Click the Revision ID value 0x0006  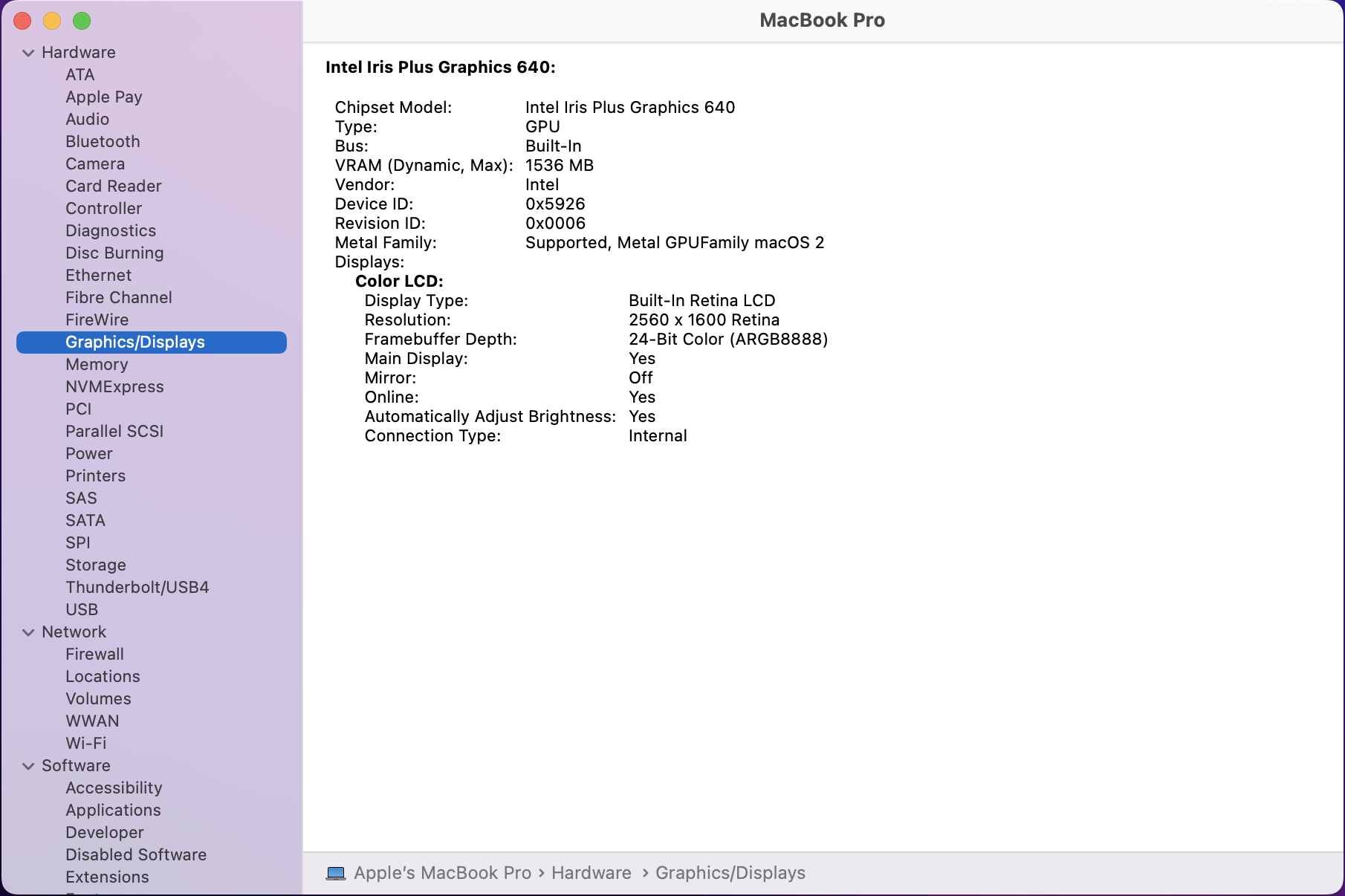coord(555,224)
